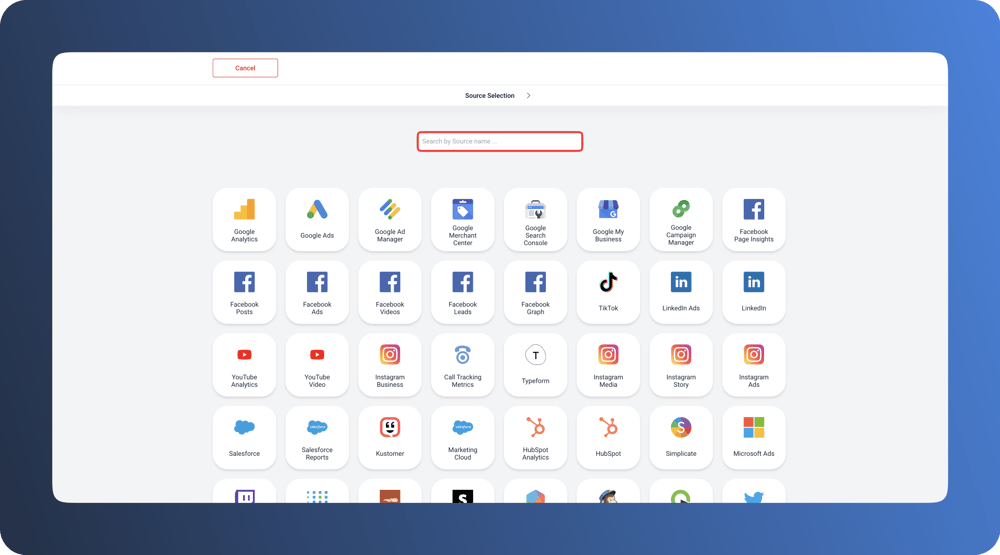Choose the Google Ad Manager source

coord(390,219)
